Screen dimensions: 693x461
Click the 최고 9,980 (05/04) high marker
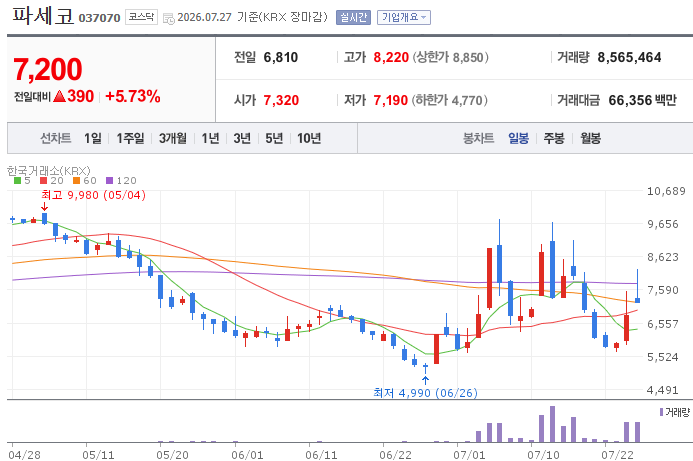pos(93,195)
